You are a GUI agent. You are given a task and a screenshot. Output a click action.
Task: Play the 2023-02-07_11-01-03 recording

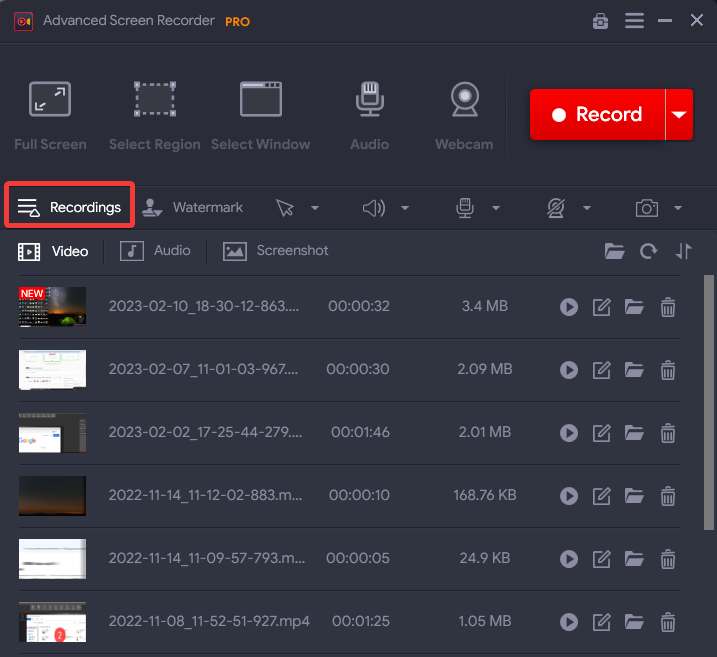[569, 370]
